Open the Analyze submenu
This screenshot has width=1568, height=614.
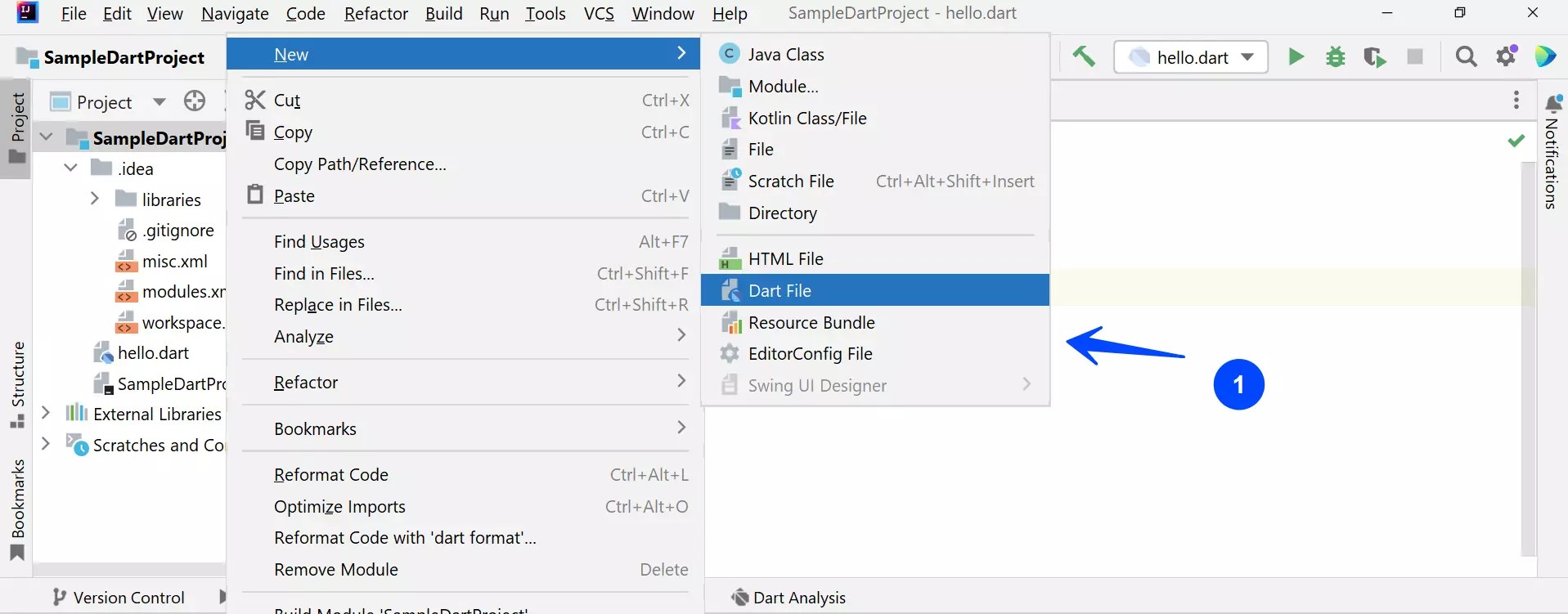coord(465,336)
